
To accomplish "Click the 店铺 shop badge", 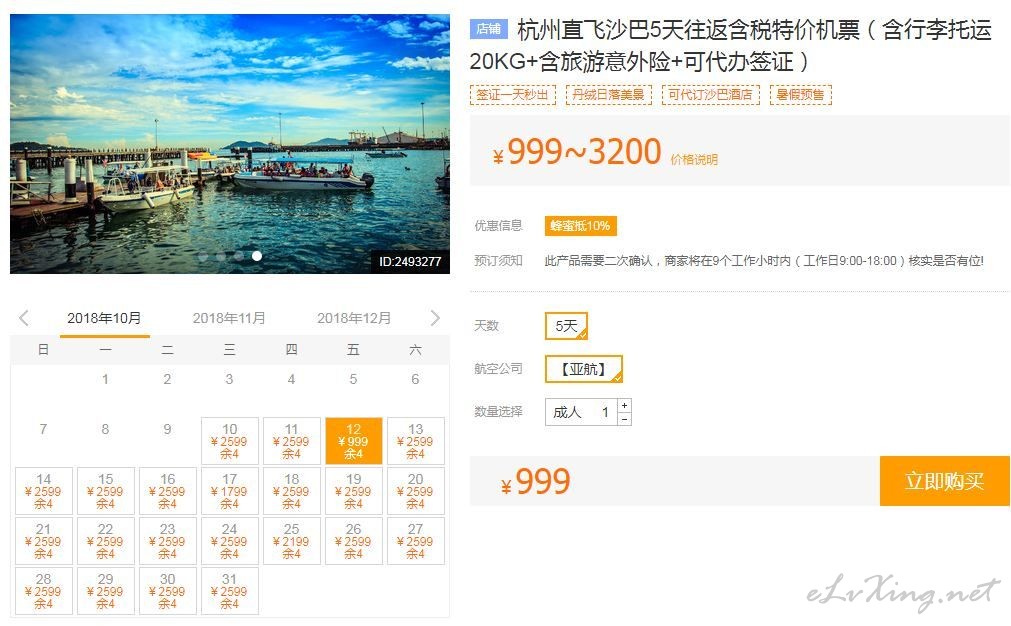I will pyautogui.click(x=489, y=28).
